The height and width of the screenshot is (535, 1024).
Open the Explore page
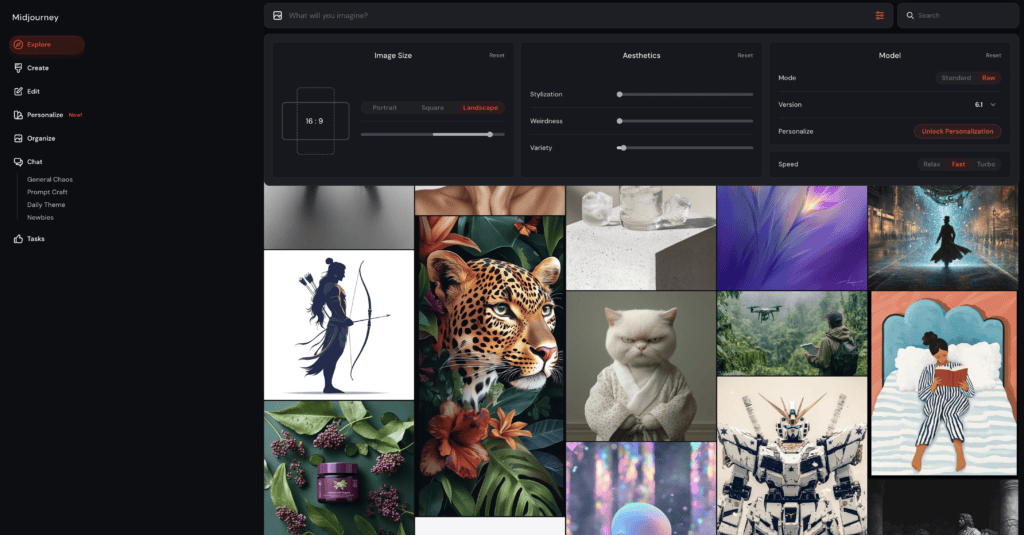(x=47, y=44)
